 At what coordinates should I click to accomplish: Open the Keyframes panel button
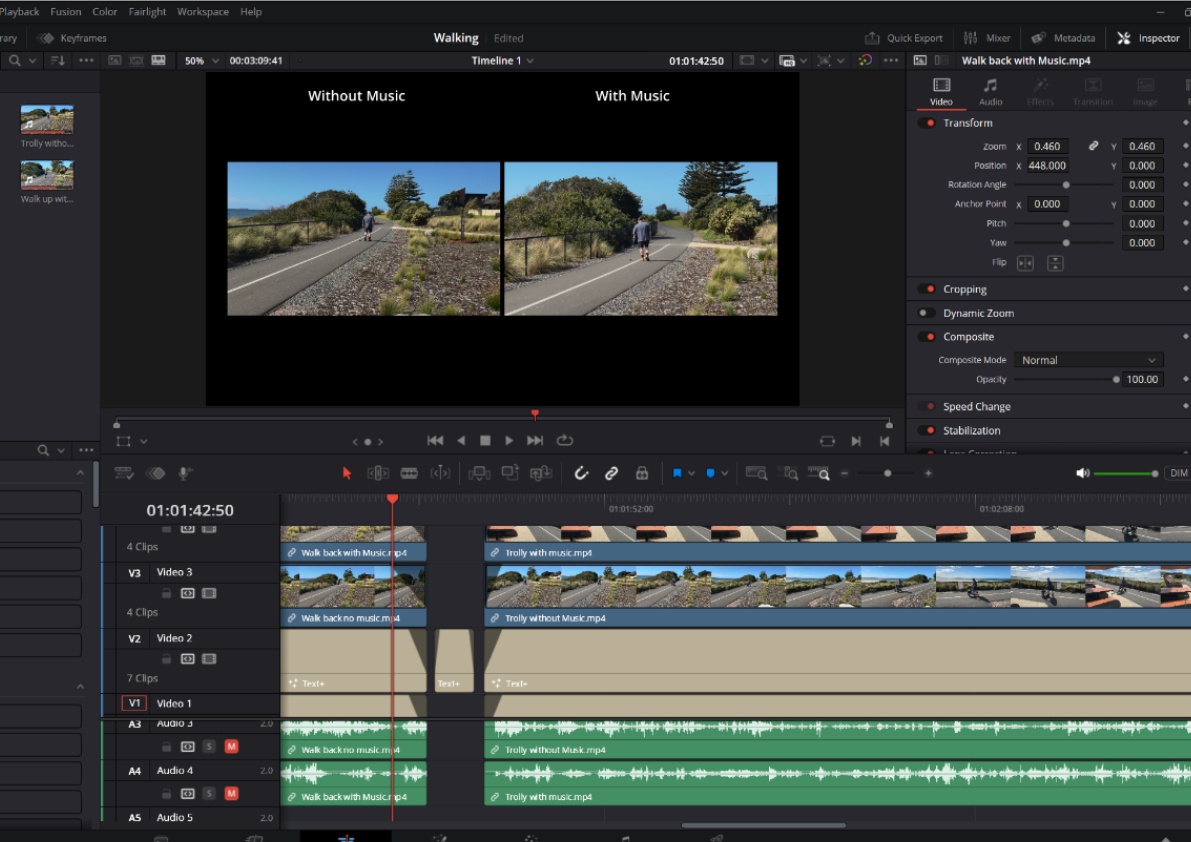72,38
